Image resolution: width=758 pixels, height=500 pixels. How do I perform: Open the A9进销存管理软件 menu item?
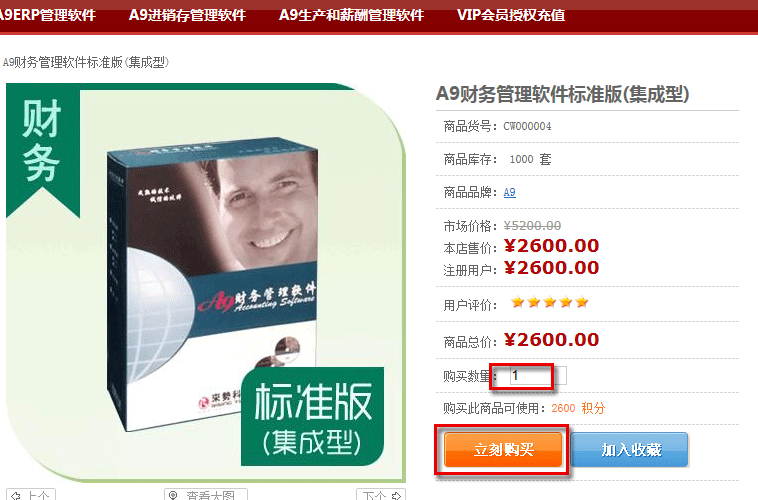click(x=188, y=15)
